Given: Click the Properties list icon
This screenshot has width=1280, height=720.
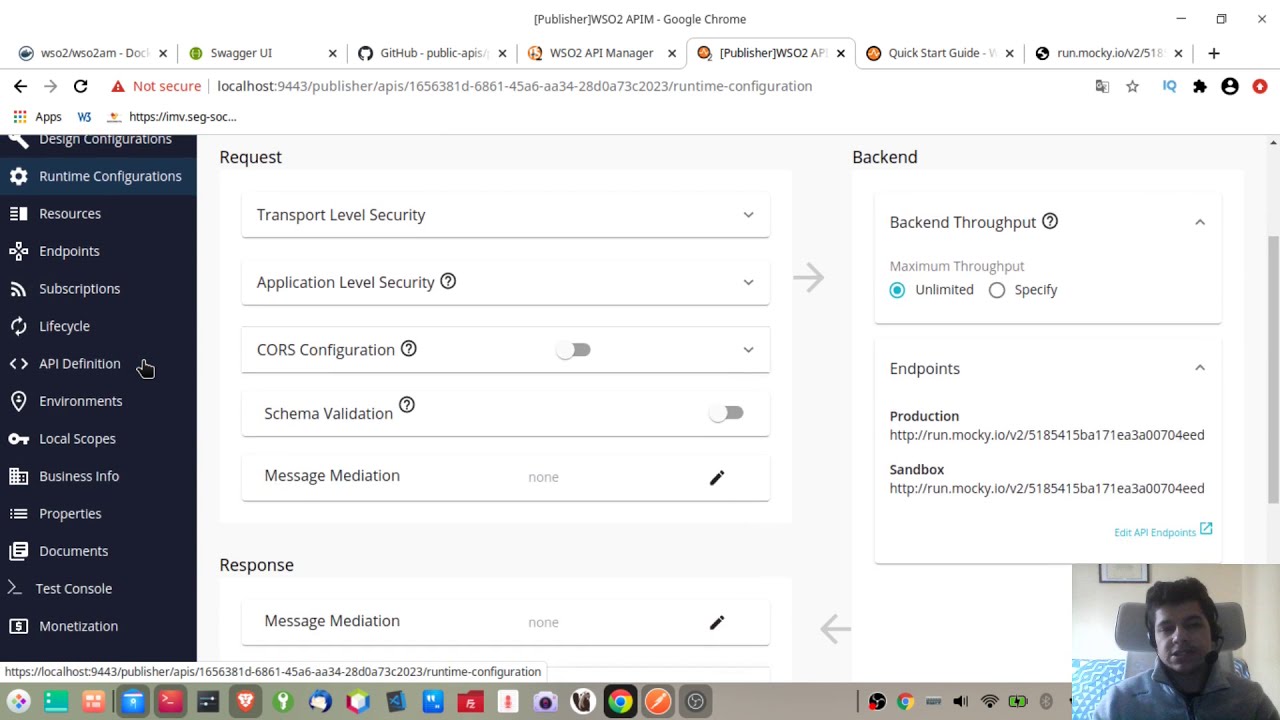Looking at the screenshot, I should (x=18, y=513).
